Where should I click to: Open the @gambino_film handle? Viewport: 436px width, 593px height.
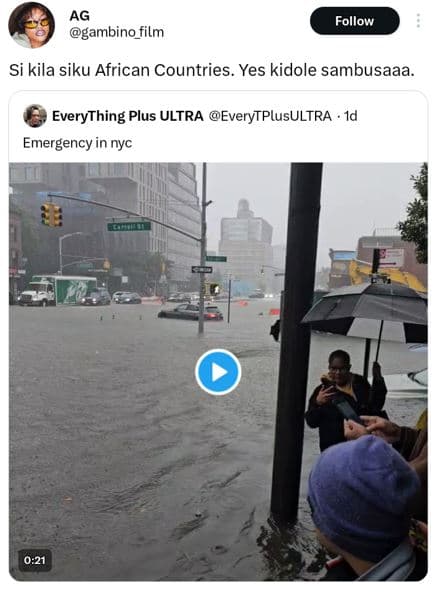click(116, 33)
